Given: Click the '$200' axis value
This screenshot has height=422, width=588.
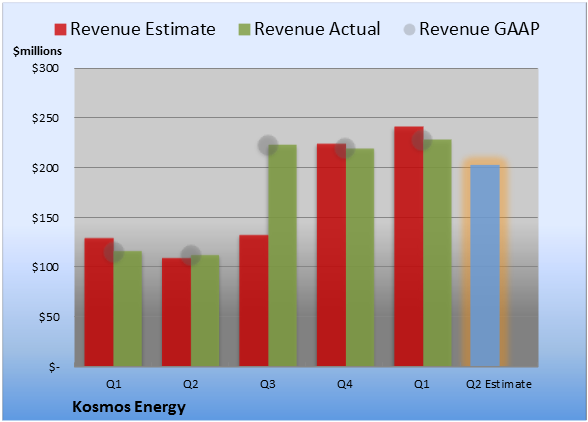Looking at the screenshot, I should [45, 168].
